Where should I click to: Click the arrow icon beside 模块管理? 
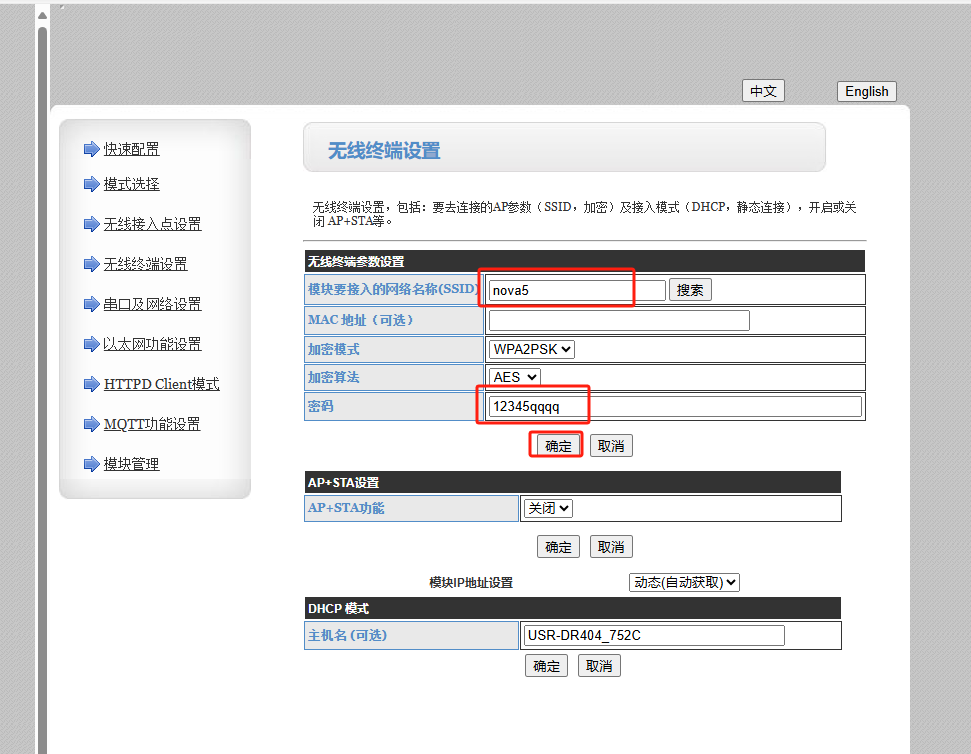point(91,465)
